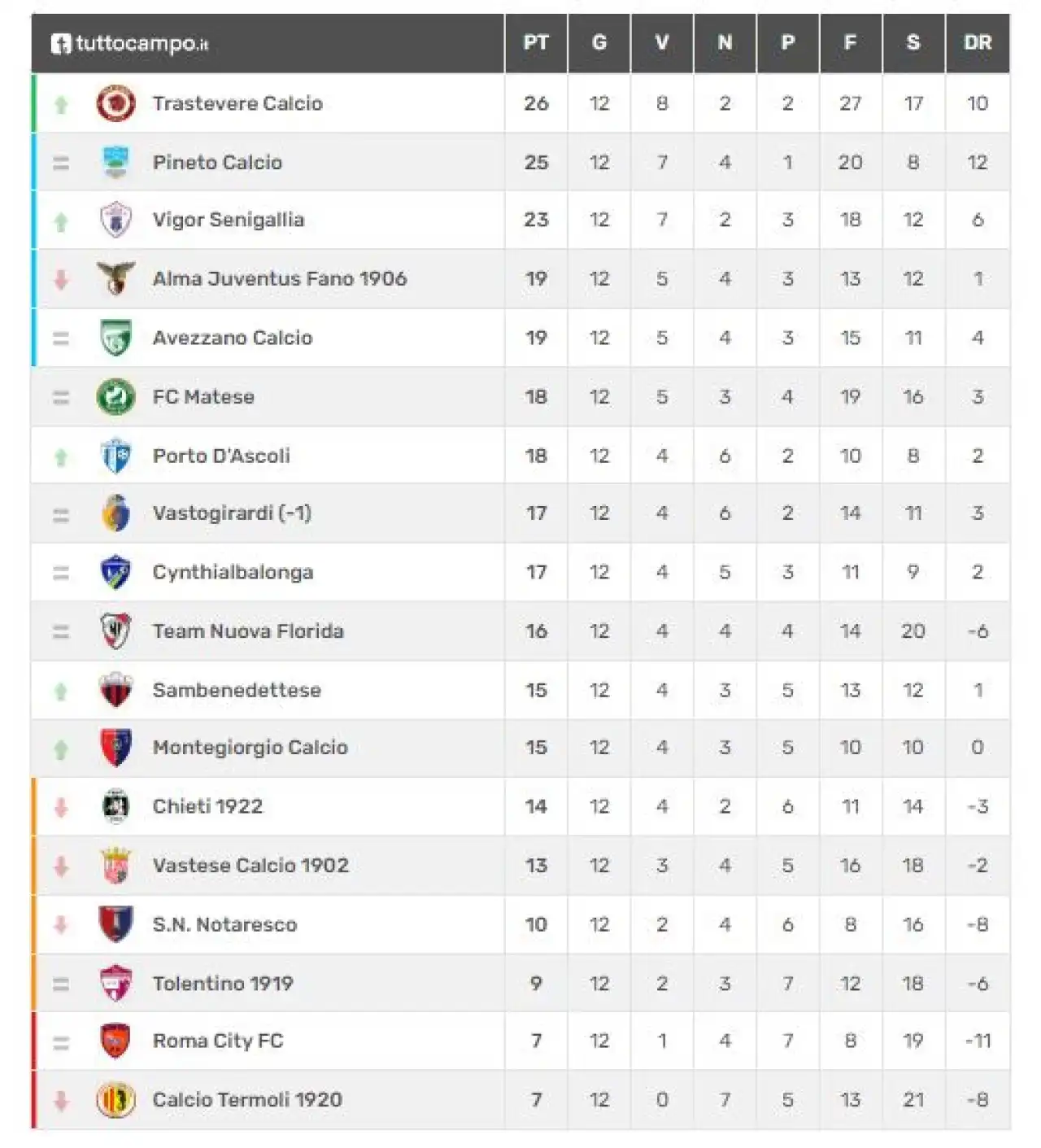The width and height of the screenshot is (1041, 1148).
Task: Open the Avezzano Calcio team link
Action: (233, 338)
